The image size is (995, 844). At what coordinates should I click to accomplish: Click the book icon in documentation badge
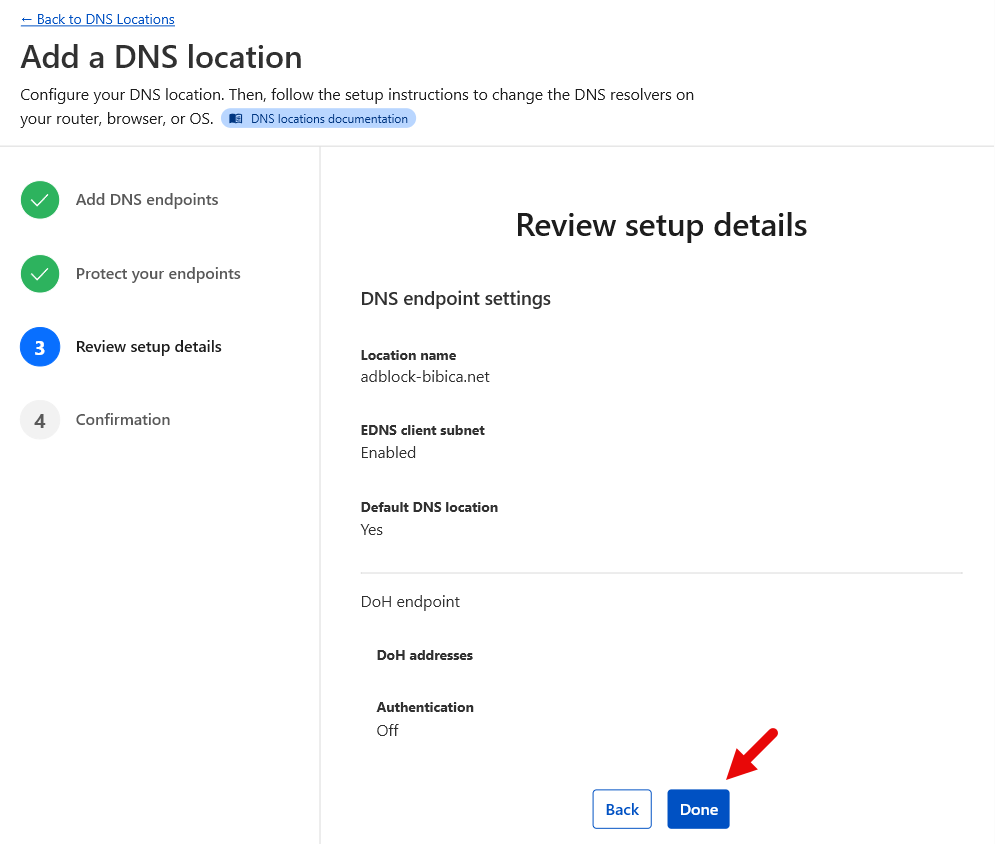point(236,119)
